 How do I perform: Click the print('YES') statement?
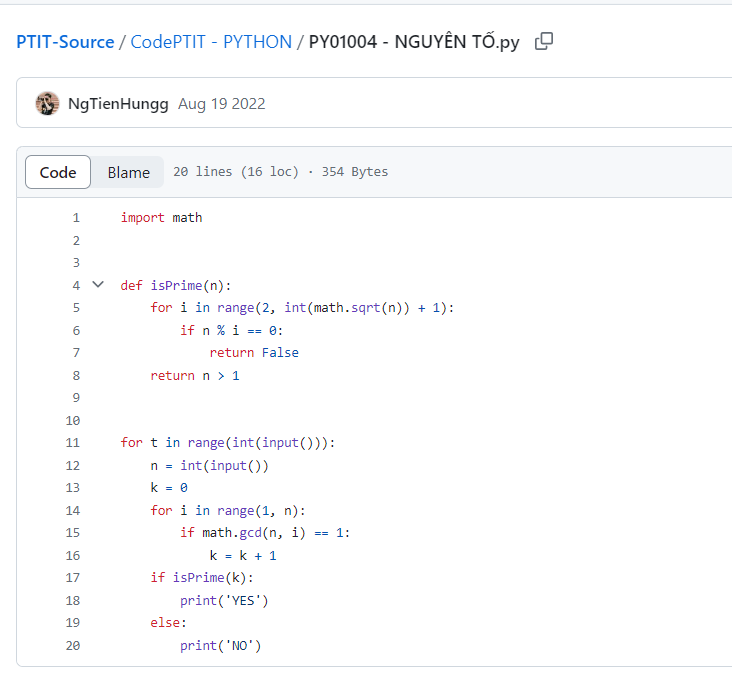click(224, 601)
